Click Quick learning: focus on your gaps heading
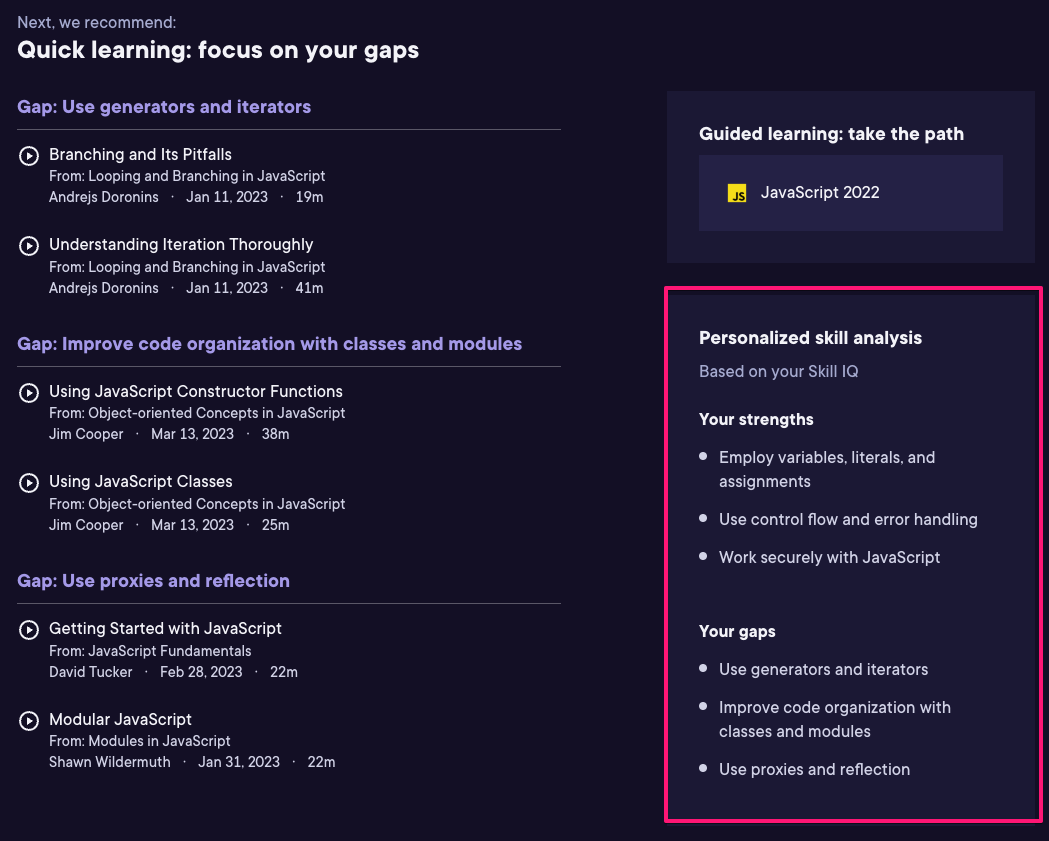1049x841 pixels. pos(218,50)
